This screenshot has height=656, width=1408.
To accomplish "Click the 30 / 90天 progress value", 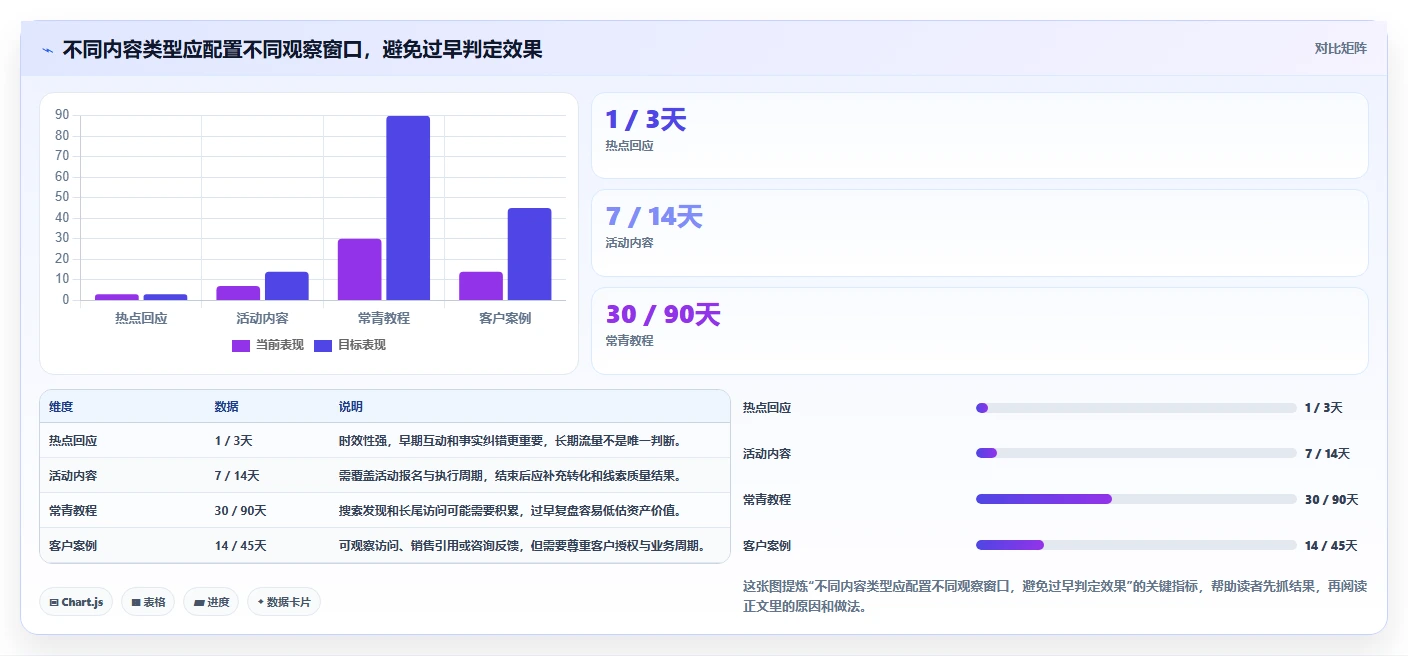I will click(x=1332, y=500).
